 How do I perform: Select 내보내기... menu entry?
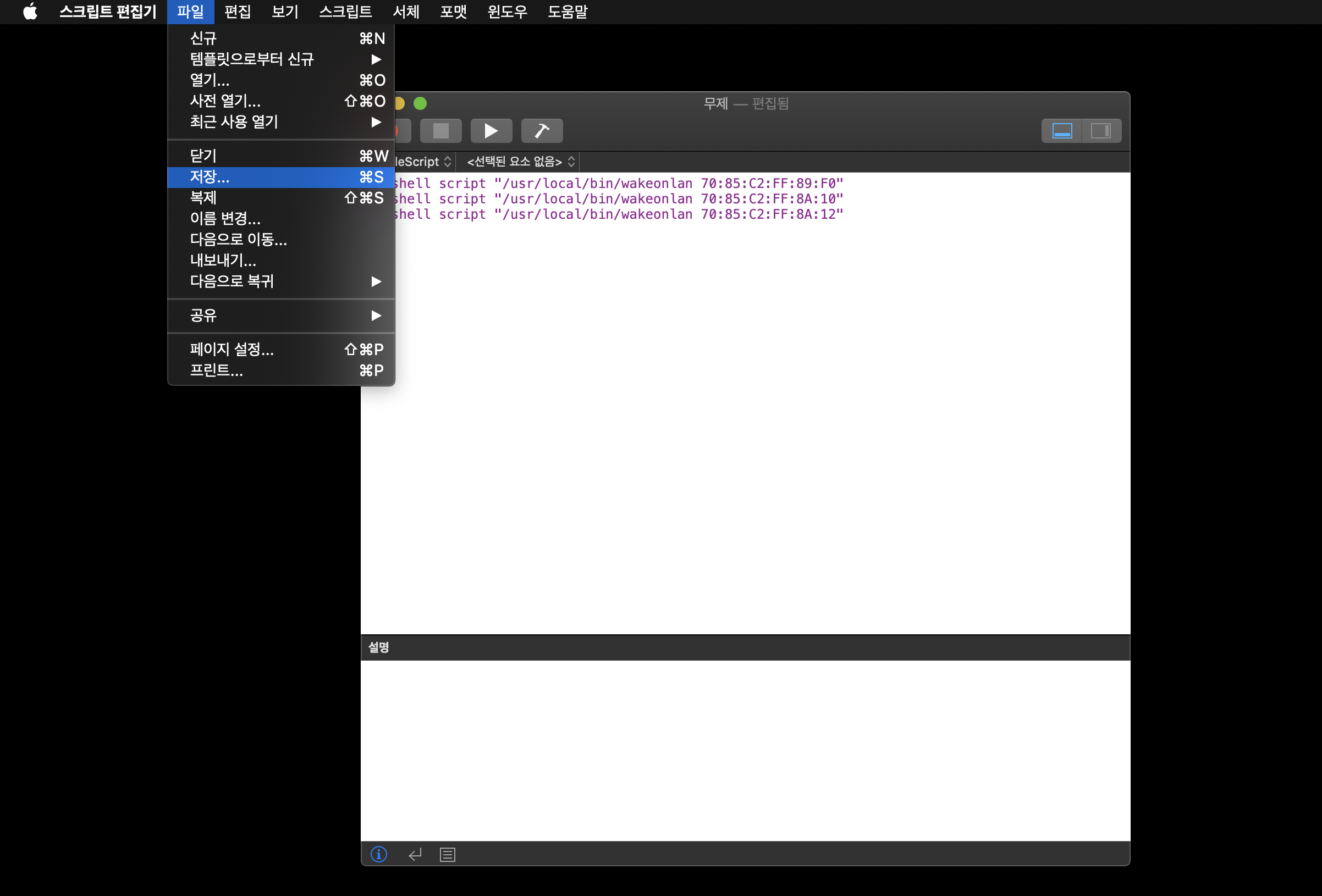223,261
